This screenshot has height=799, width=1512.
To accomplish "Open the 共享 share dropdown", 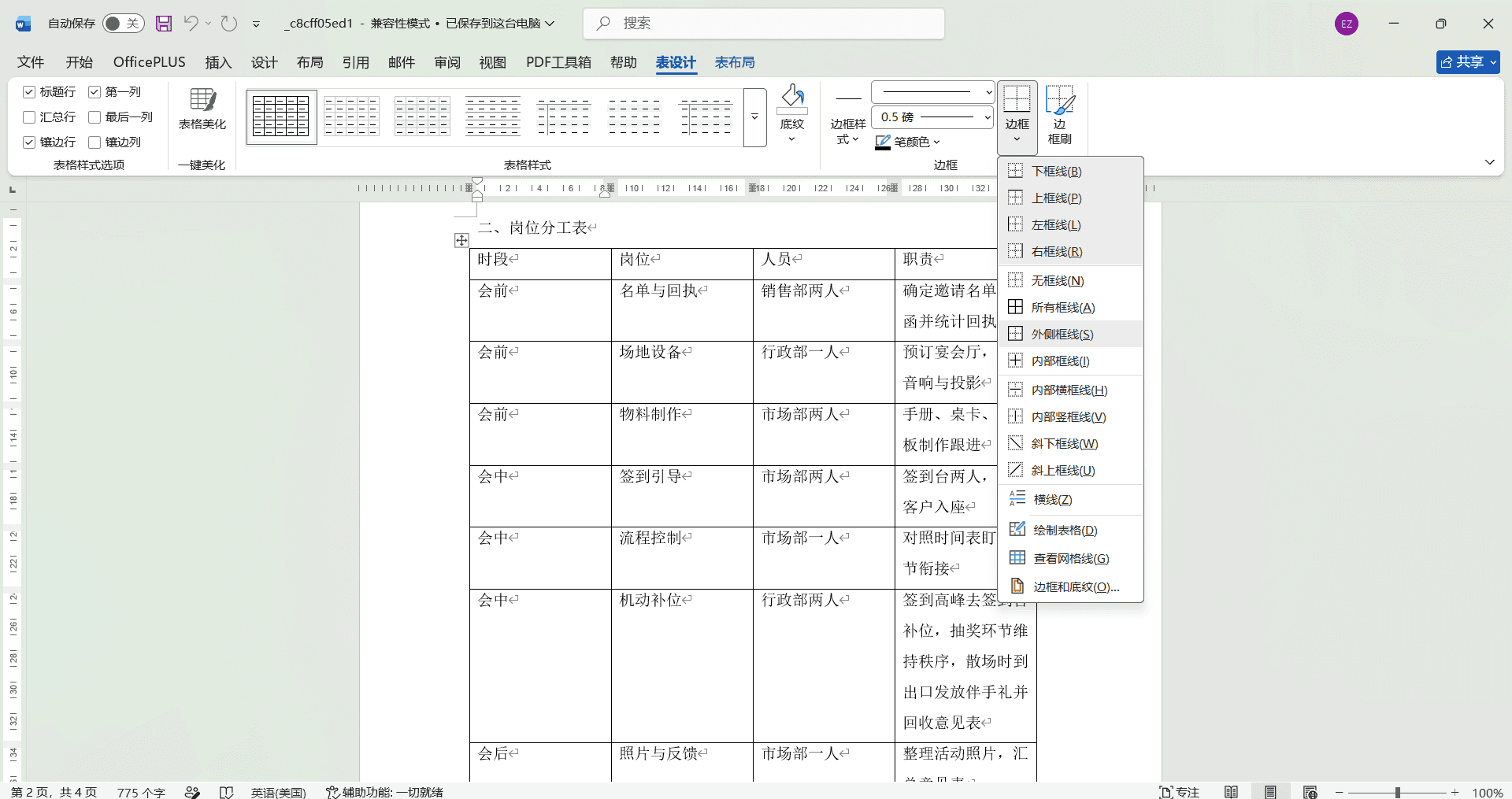I will pyautogui.click(x=1468, y=62).
